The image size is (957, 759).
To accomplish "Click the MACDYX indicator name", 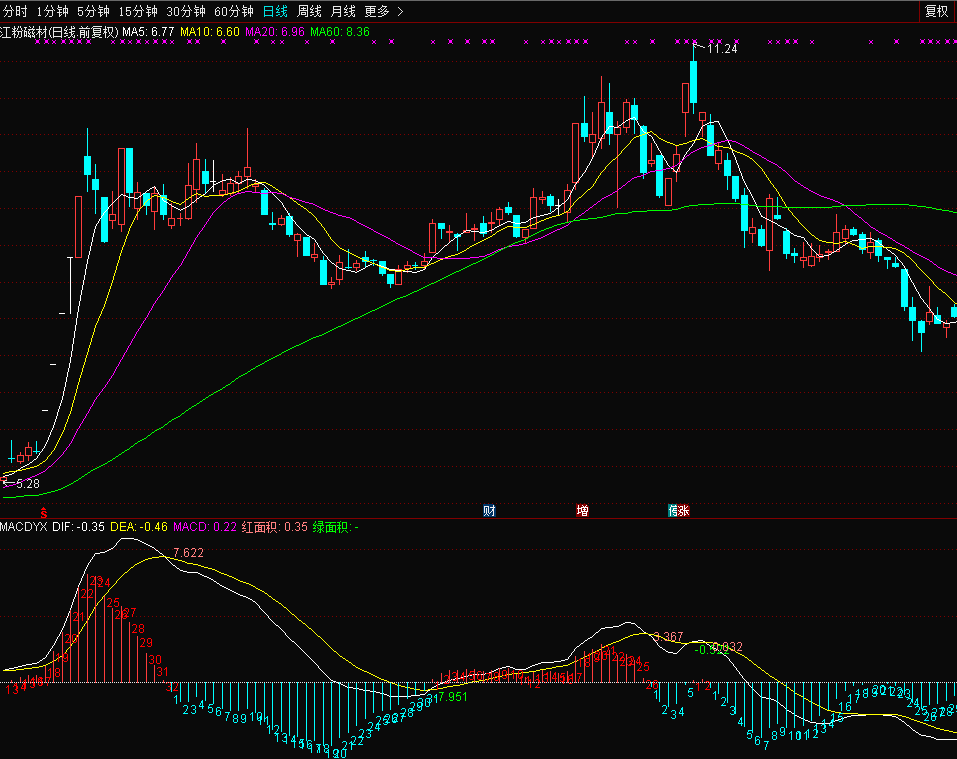I will [x=24, y=527].
